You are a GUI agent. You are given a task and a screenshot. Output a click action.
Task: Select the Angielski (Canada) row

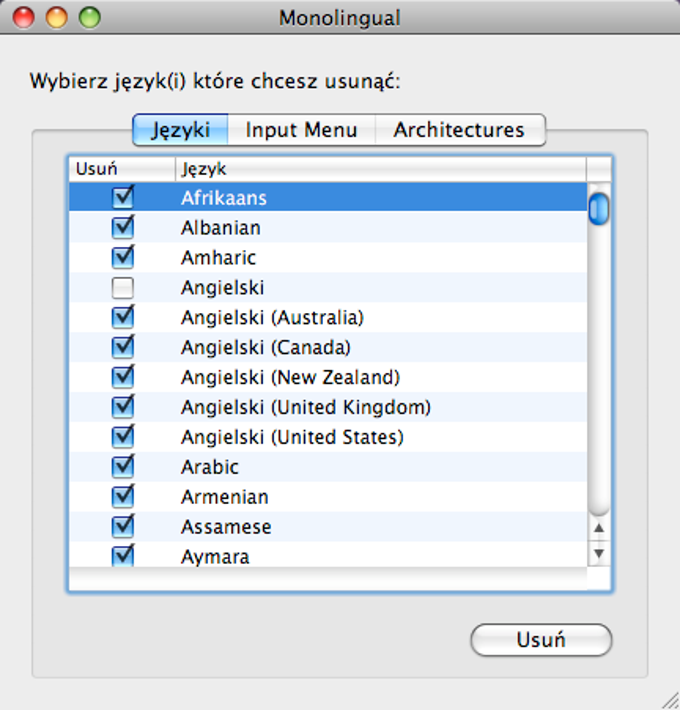(x=328, y=347)
